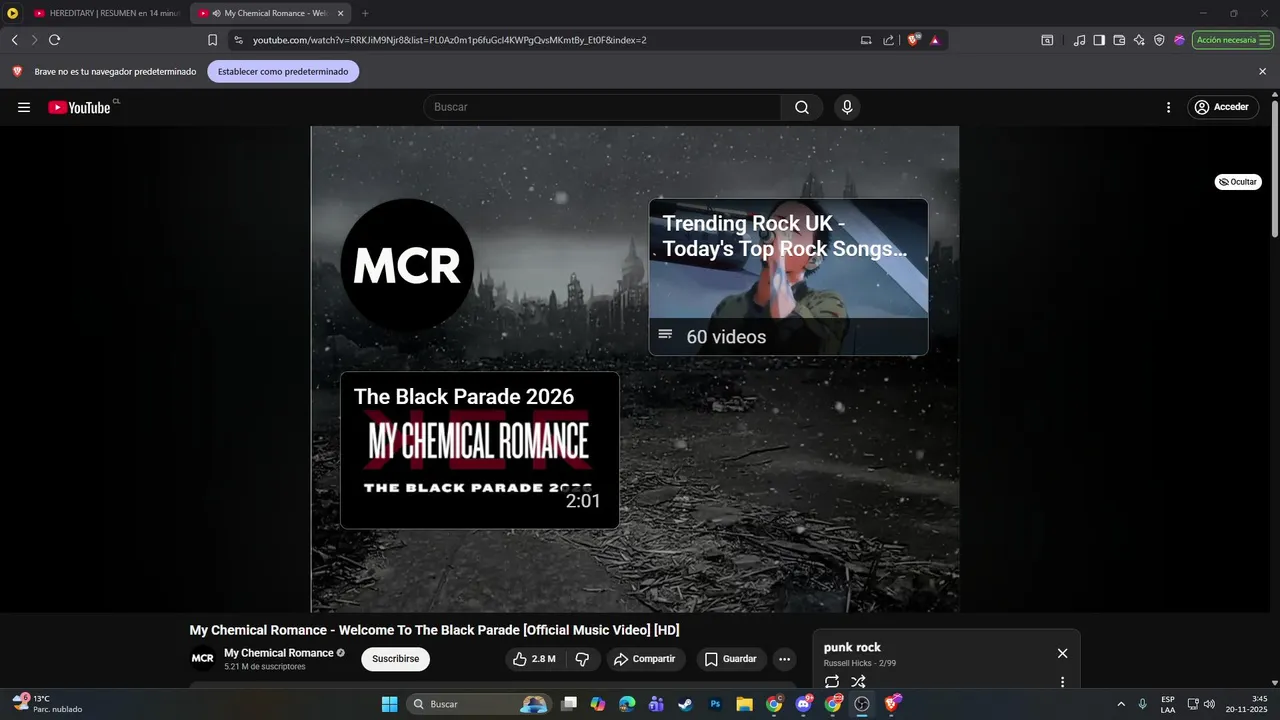This screenshot has height=720, width=1280.
Task: Open the music note playlist icon
Action: coord(1079,40)
